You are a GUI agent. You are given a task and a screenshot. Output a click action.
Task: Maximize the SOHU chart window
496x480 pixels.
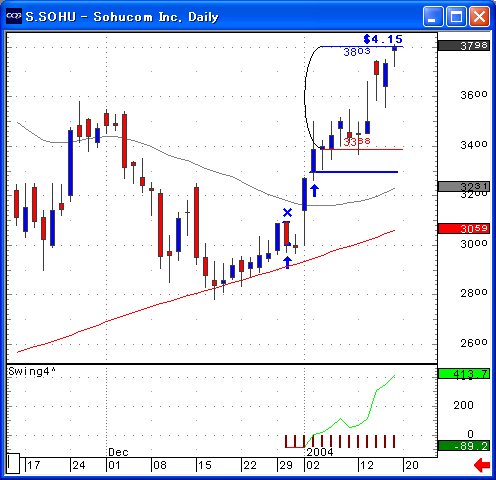point(456,16)
